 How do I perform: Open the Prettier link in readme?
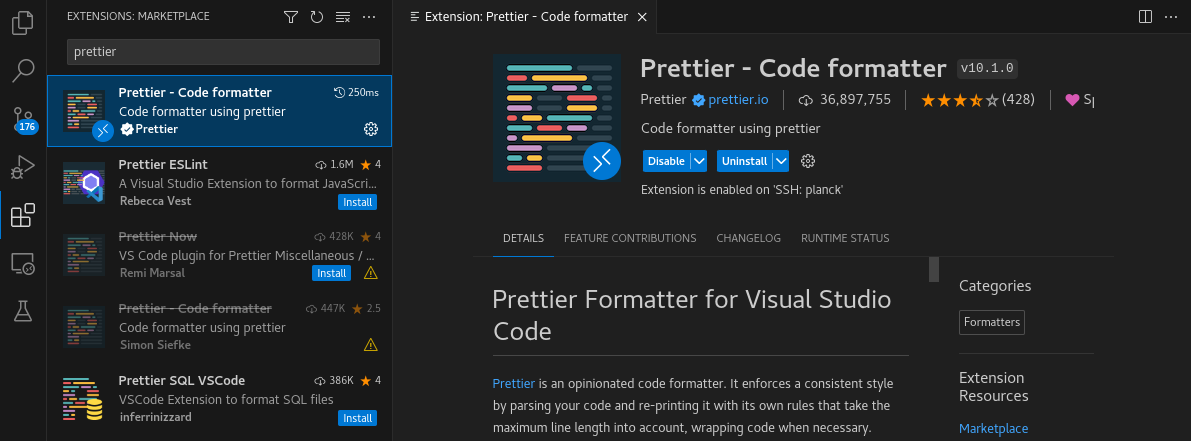pyautogui.click(x=515, y=383)
